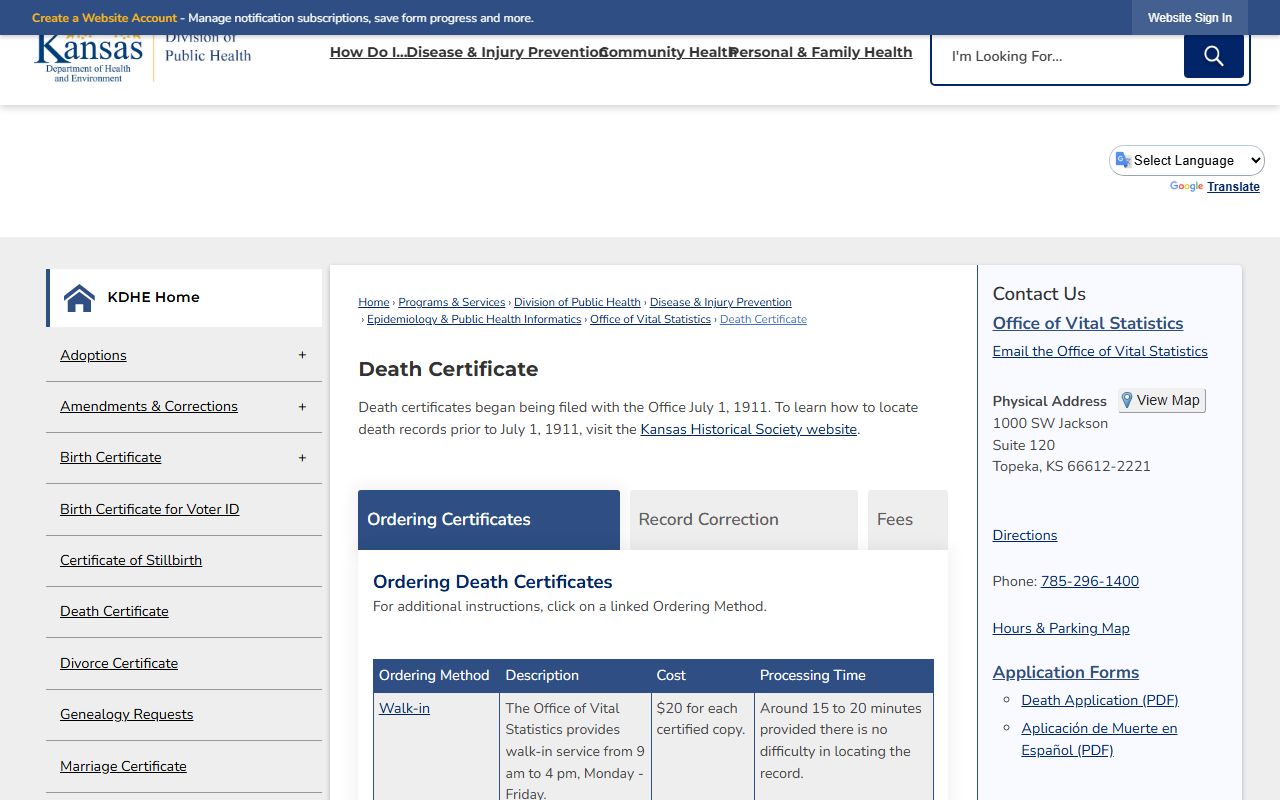Viewport: 1280px width, 800px height.
Task: Open Marriage Certificate sidebar link
Action: pos(123,766)
